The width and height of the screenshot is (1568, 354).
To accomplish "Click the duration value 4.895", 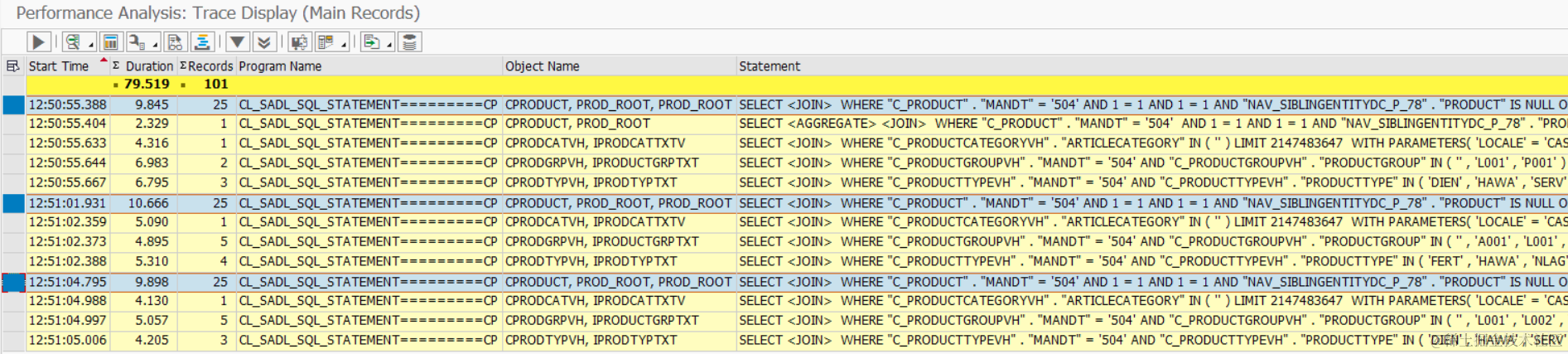I will [152, 242].
